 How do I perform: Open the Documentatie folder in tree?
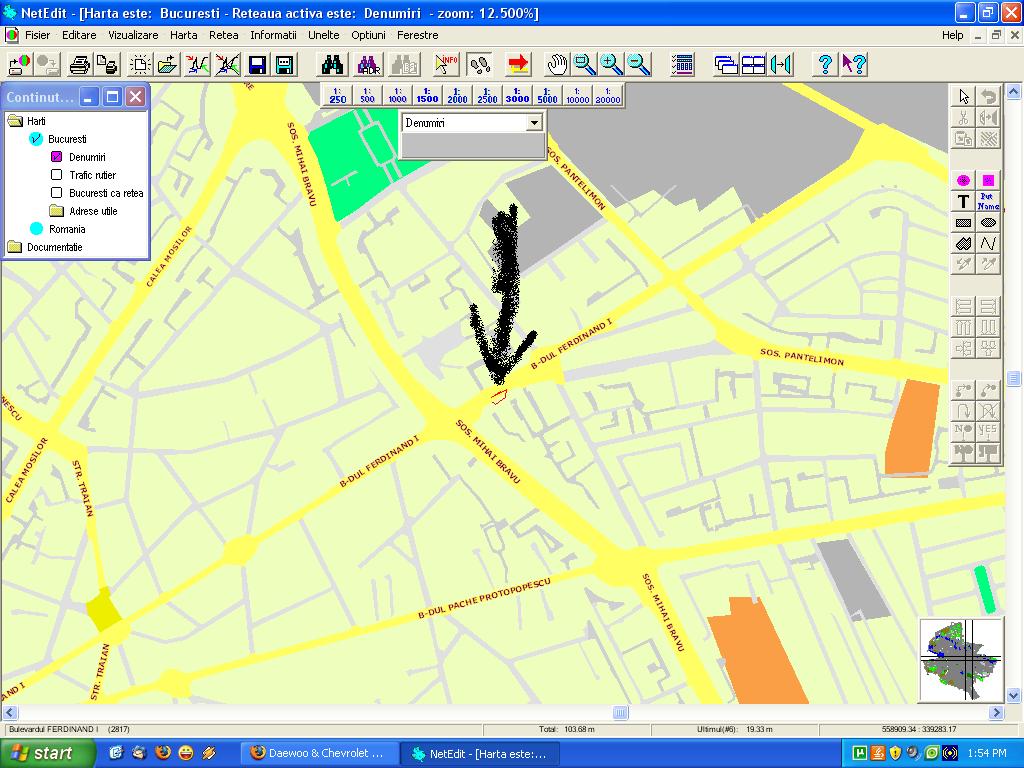pos(15,247)
